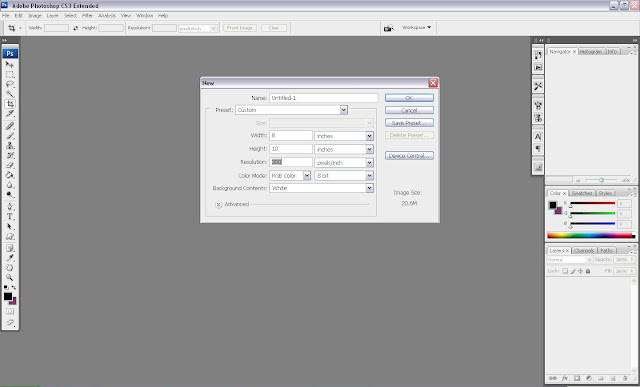Toggle lock all padlock in Layers
The image size is (640, 387).
(x=588, y=271)
